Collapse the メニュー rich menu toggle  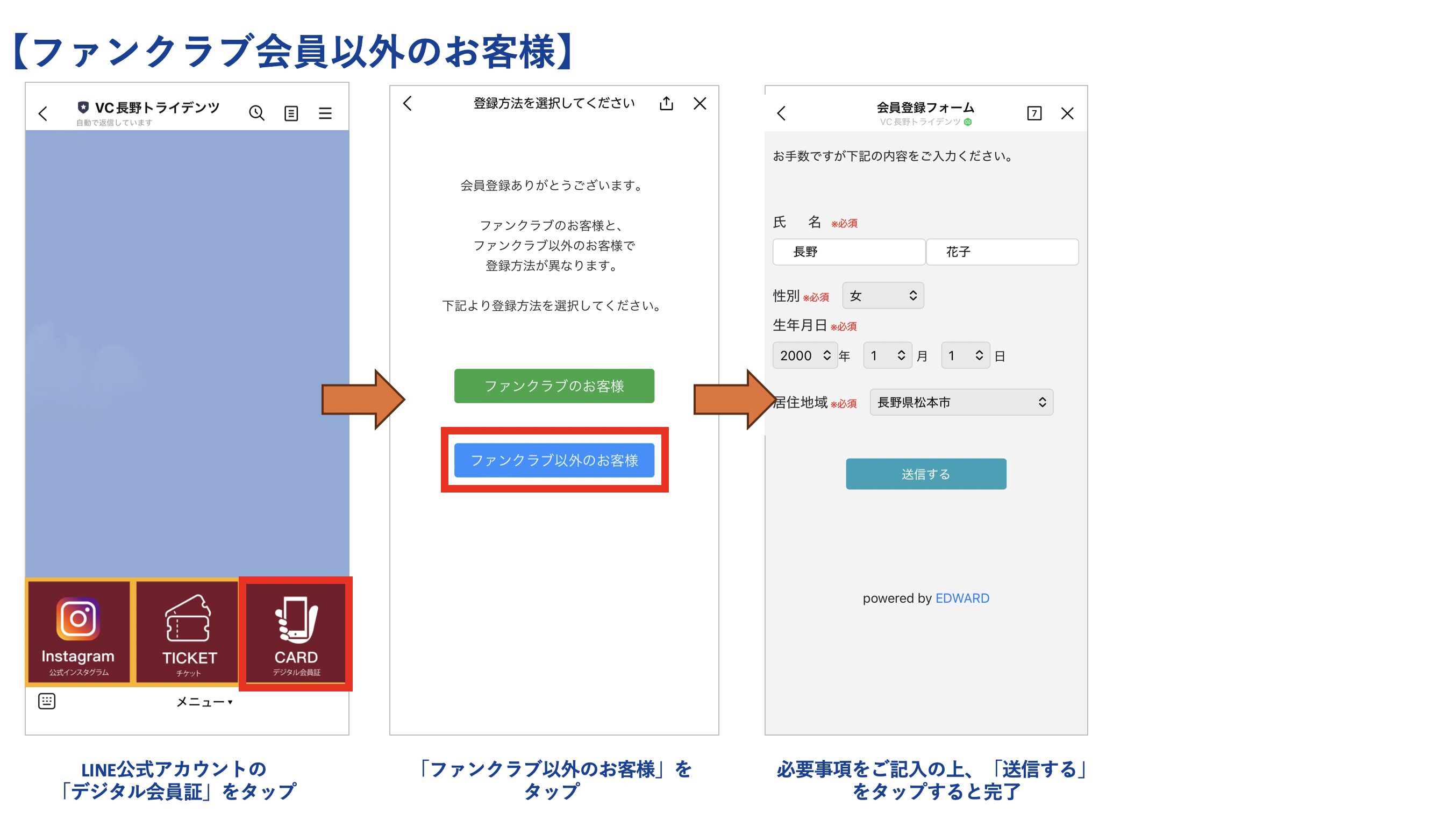204,702
